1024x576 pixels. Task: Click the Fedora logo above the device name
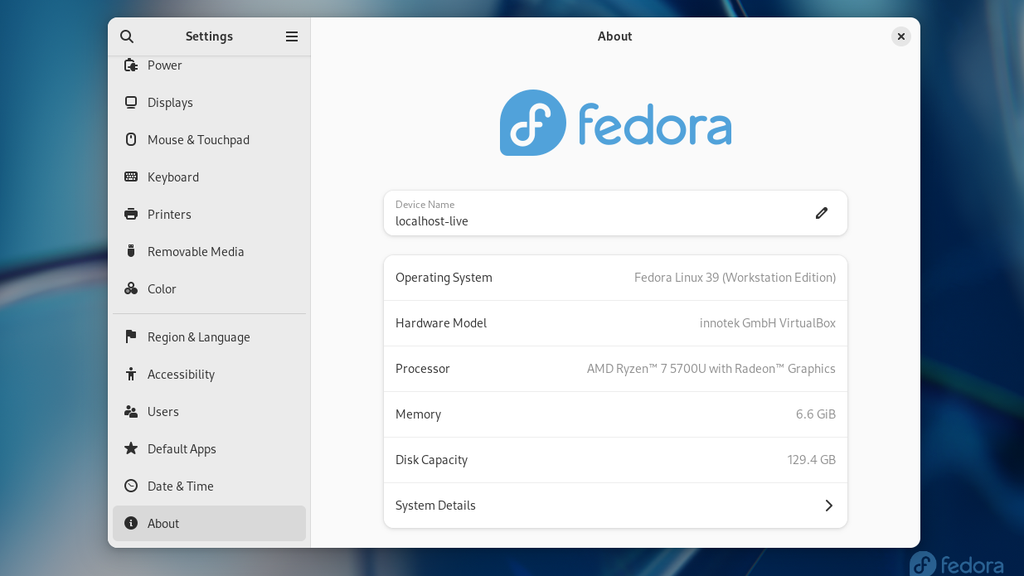(x=614, y=123)
